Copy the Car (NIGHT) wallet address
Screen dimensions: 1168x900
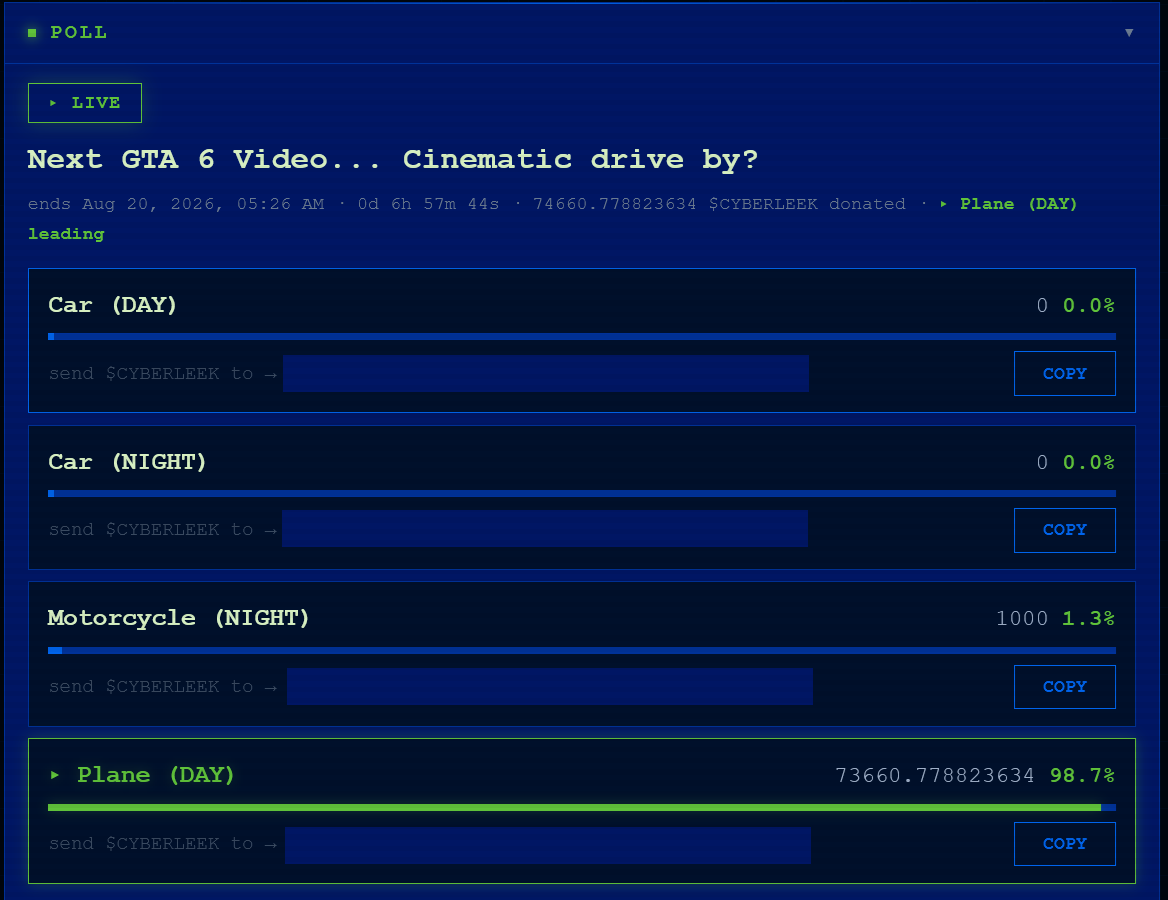tap(1064, 530)
